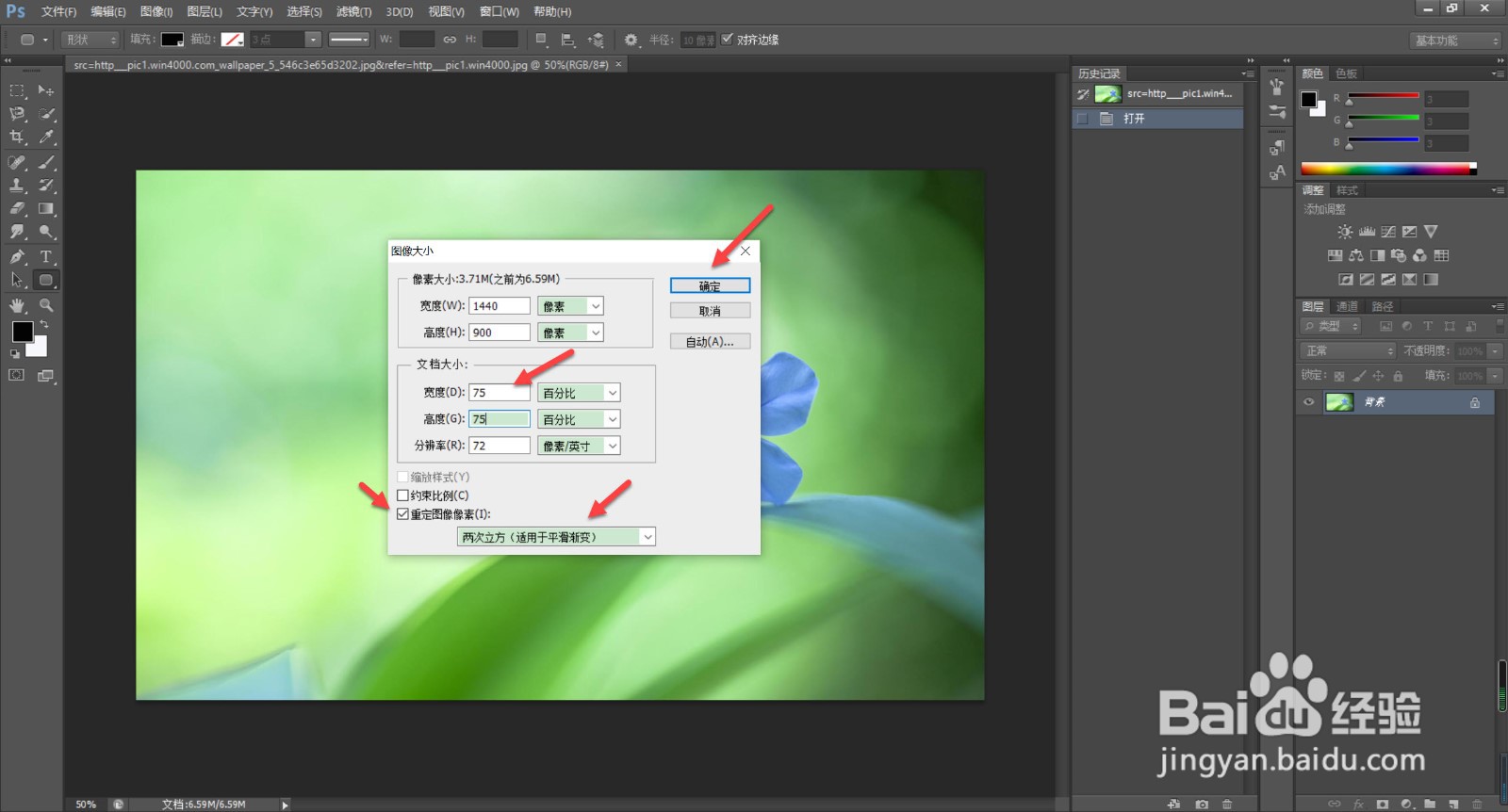Screen dimensions: 1508x812
Task: Click the Color Balance adjustment icon
Action: [x=1356, y=255]
